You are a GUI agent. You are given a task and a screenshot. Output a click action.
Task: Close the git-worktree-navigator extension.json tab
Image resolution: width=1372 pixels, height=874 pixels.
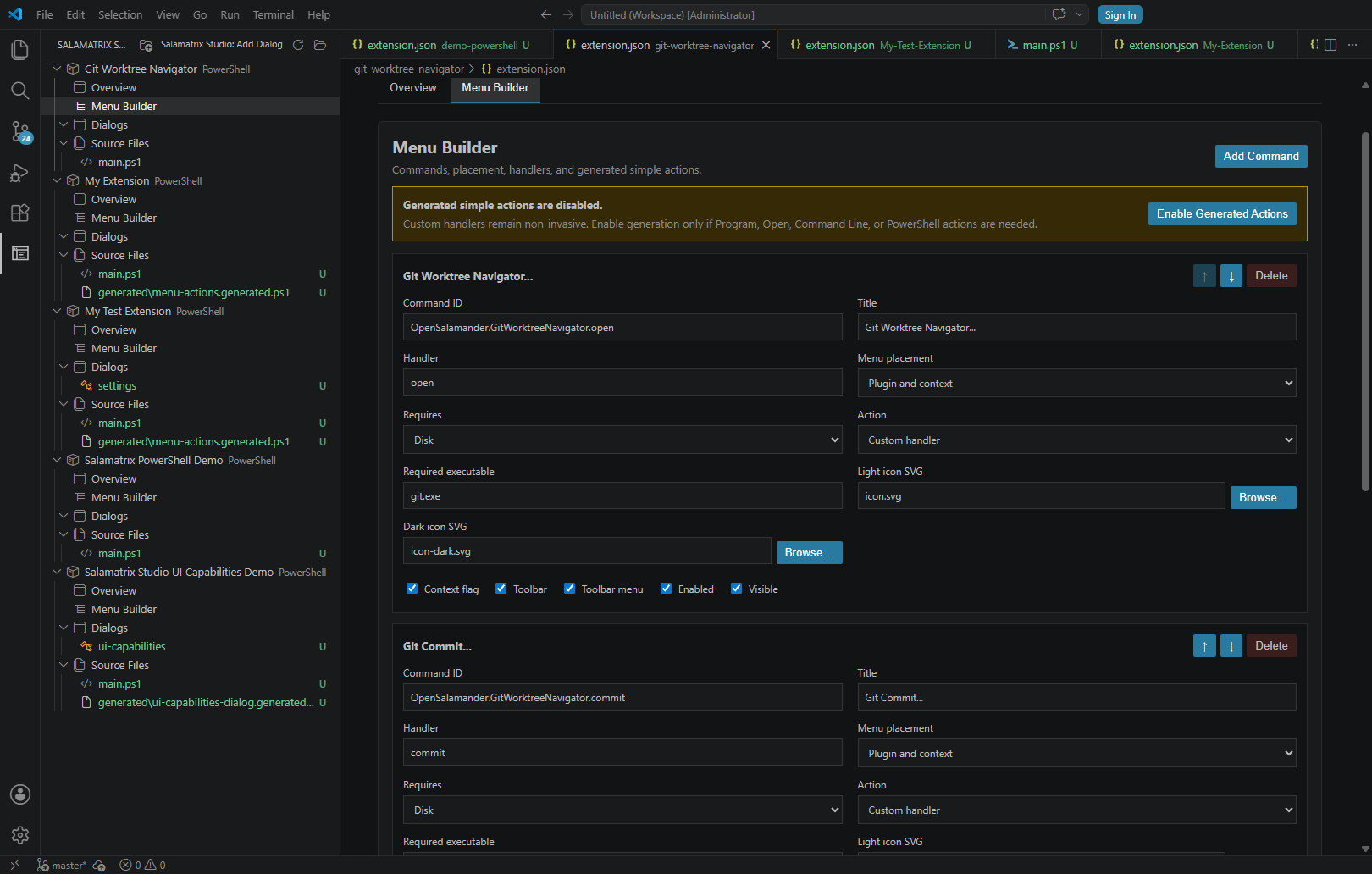766,45
